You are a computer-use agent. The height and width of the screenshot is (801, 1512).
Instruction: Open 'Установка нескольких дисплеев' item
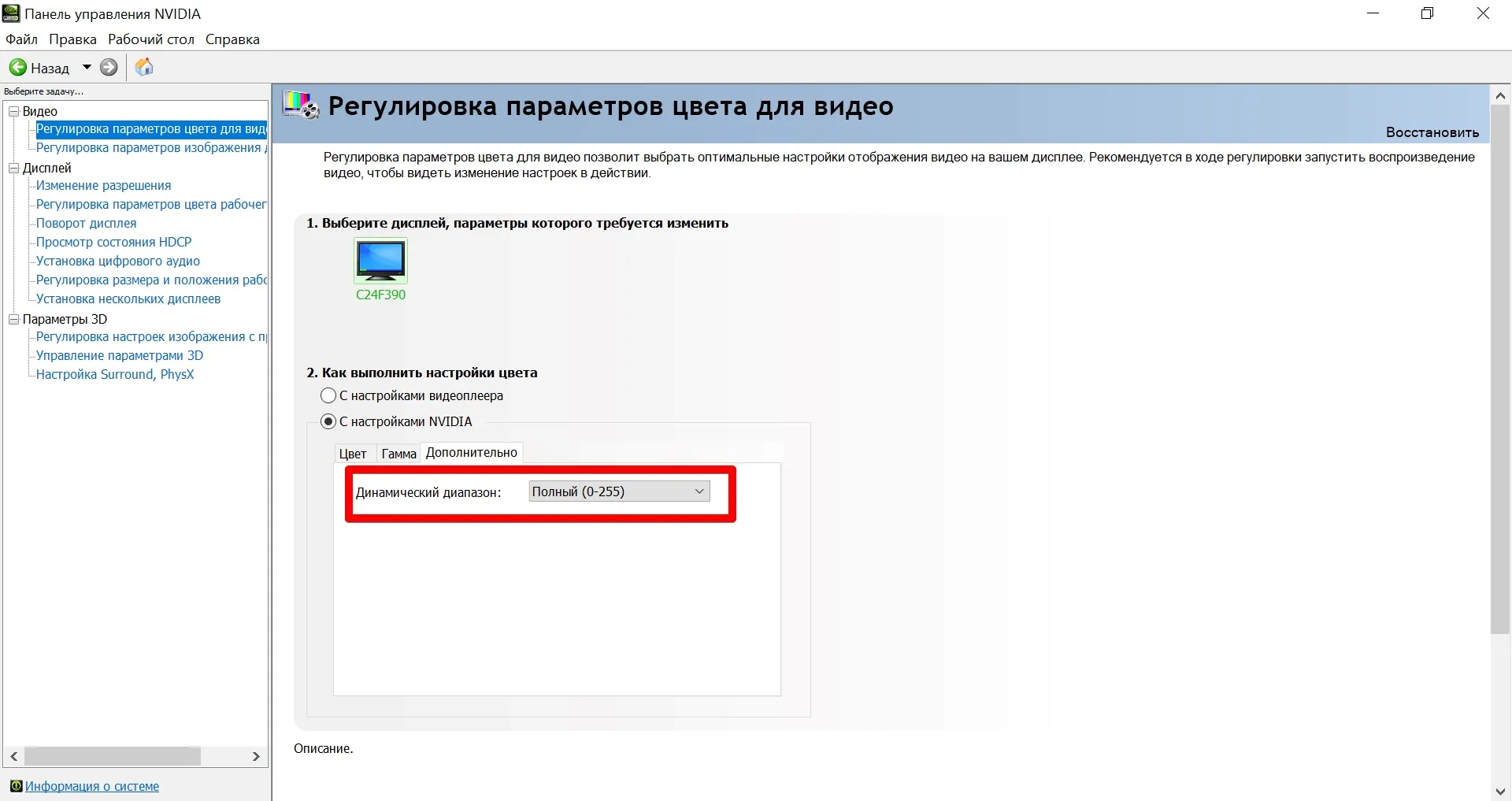tap(128, 299)
